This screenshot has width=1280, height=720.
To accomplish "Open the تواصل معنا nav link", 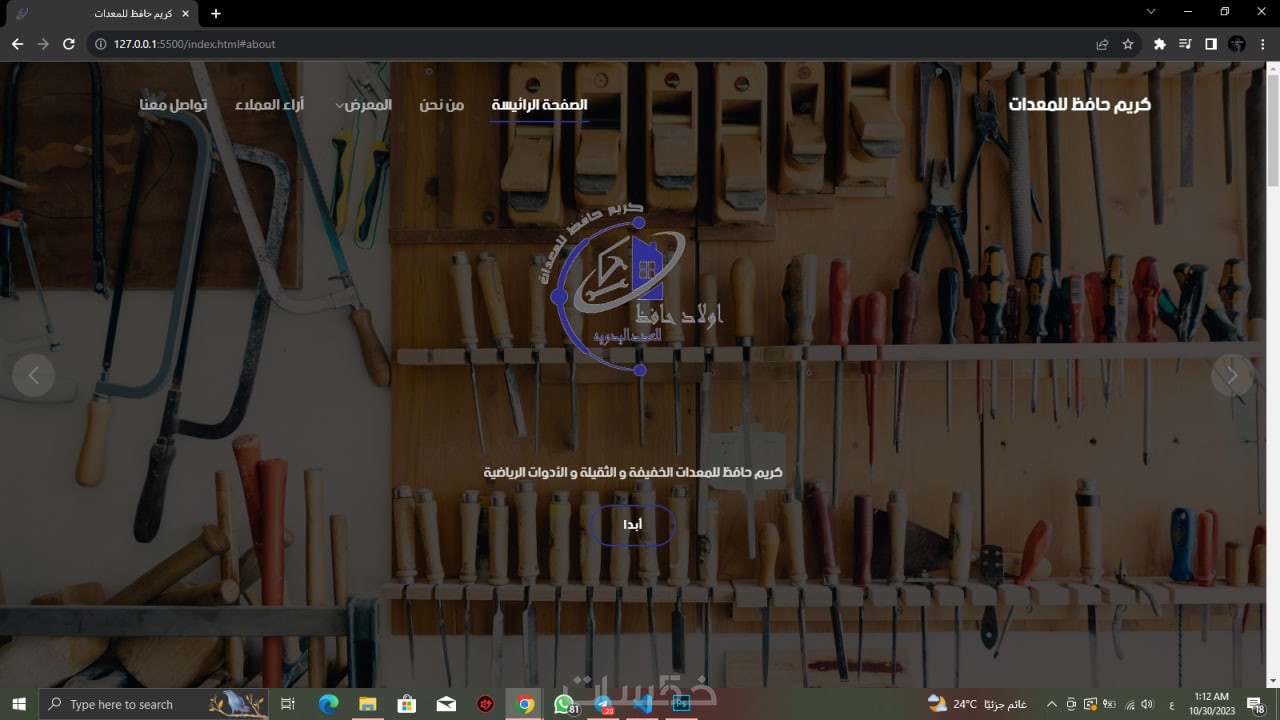I will (x=173, y=105).
